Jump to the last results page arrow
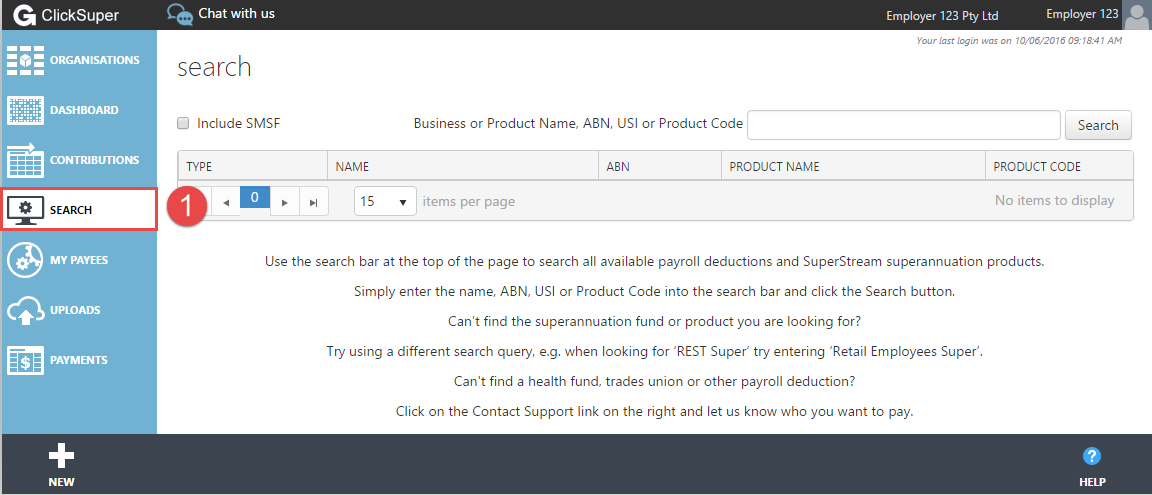 coord(314,202)
